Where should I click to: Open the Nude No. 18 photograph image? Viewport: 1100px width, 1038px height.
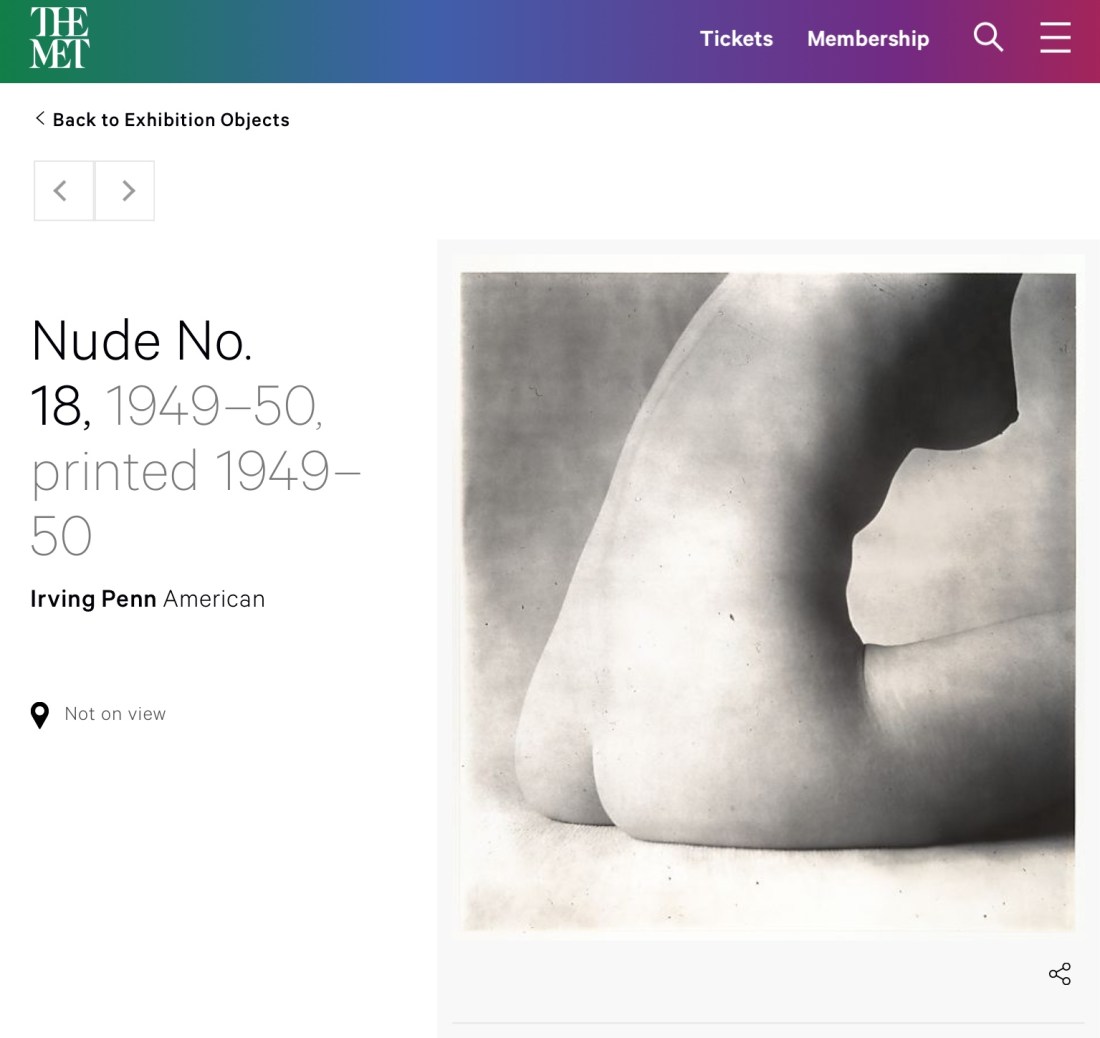click(x=767, y=600)
